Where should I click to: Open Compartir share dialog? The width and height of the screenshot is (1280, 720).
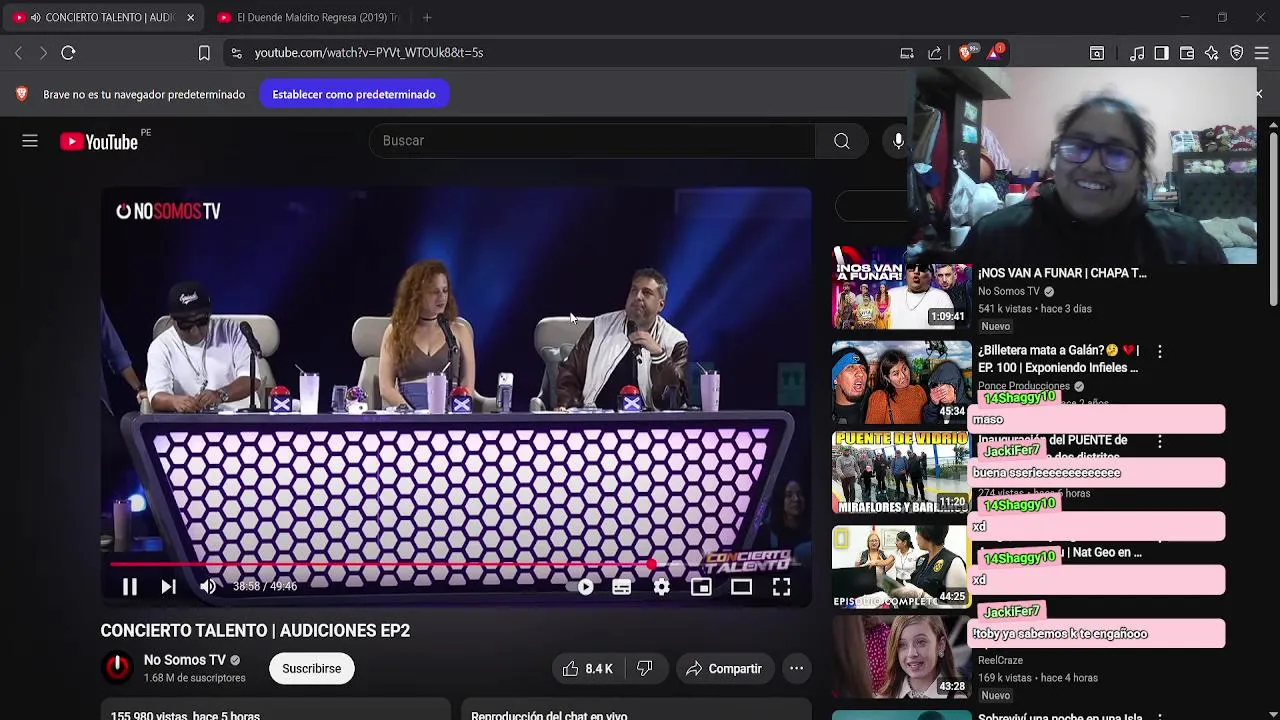pos(724,669)
